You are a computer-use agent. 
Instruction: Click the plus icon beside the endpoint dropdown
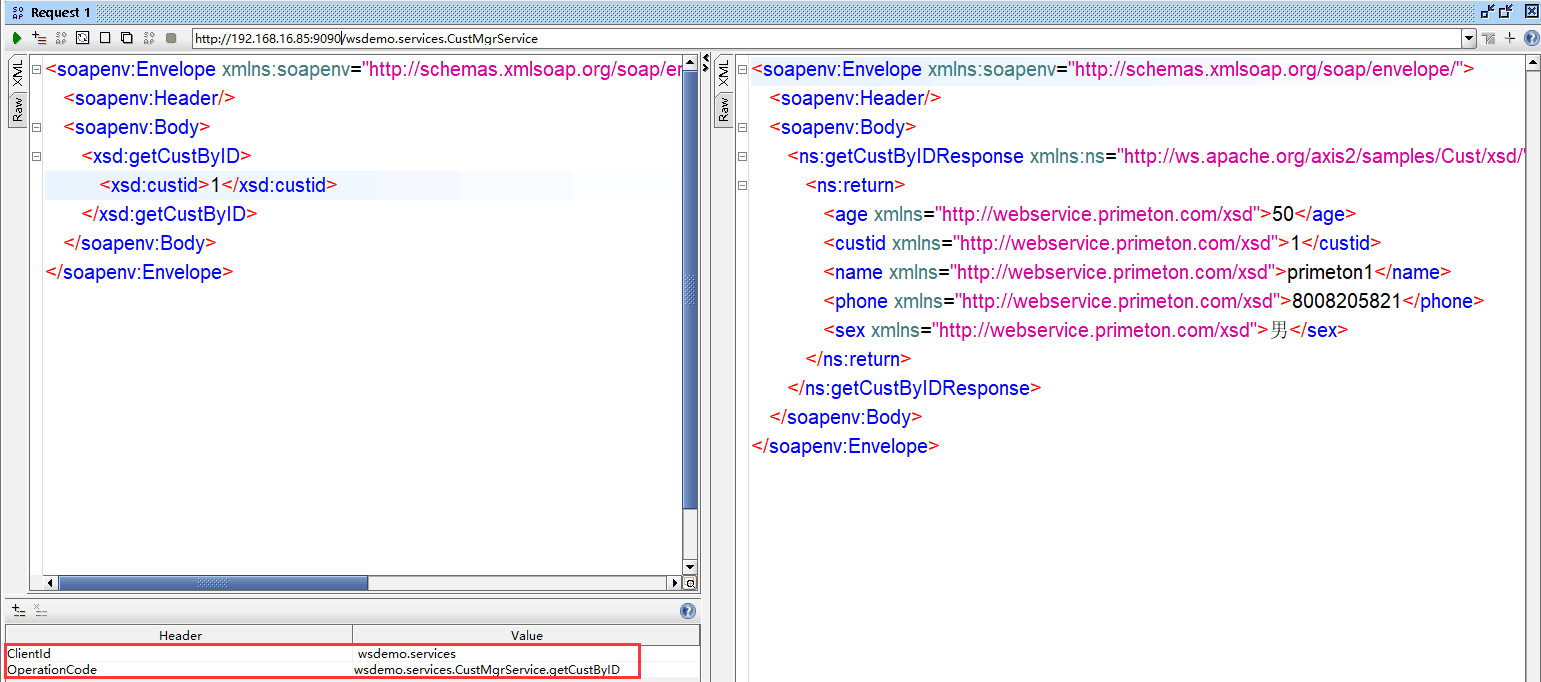pyautogui.click(x=1510, y=38)
